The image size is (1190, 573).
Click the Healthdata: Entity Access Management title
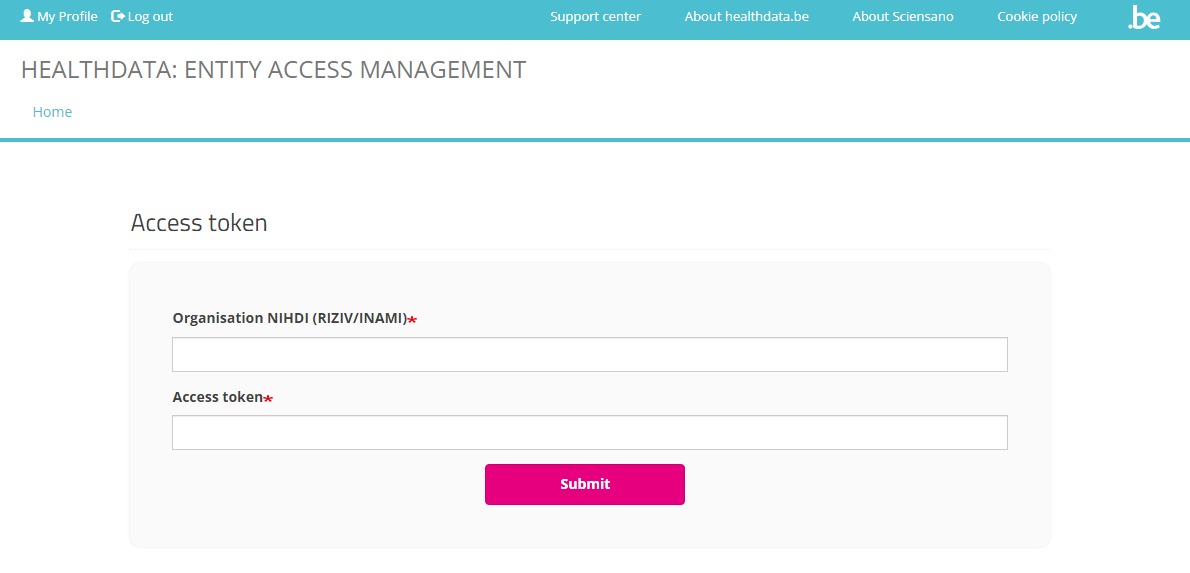click(273, 70)
